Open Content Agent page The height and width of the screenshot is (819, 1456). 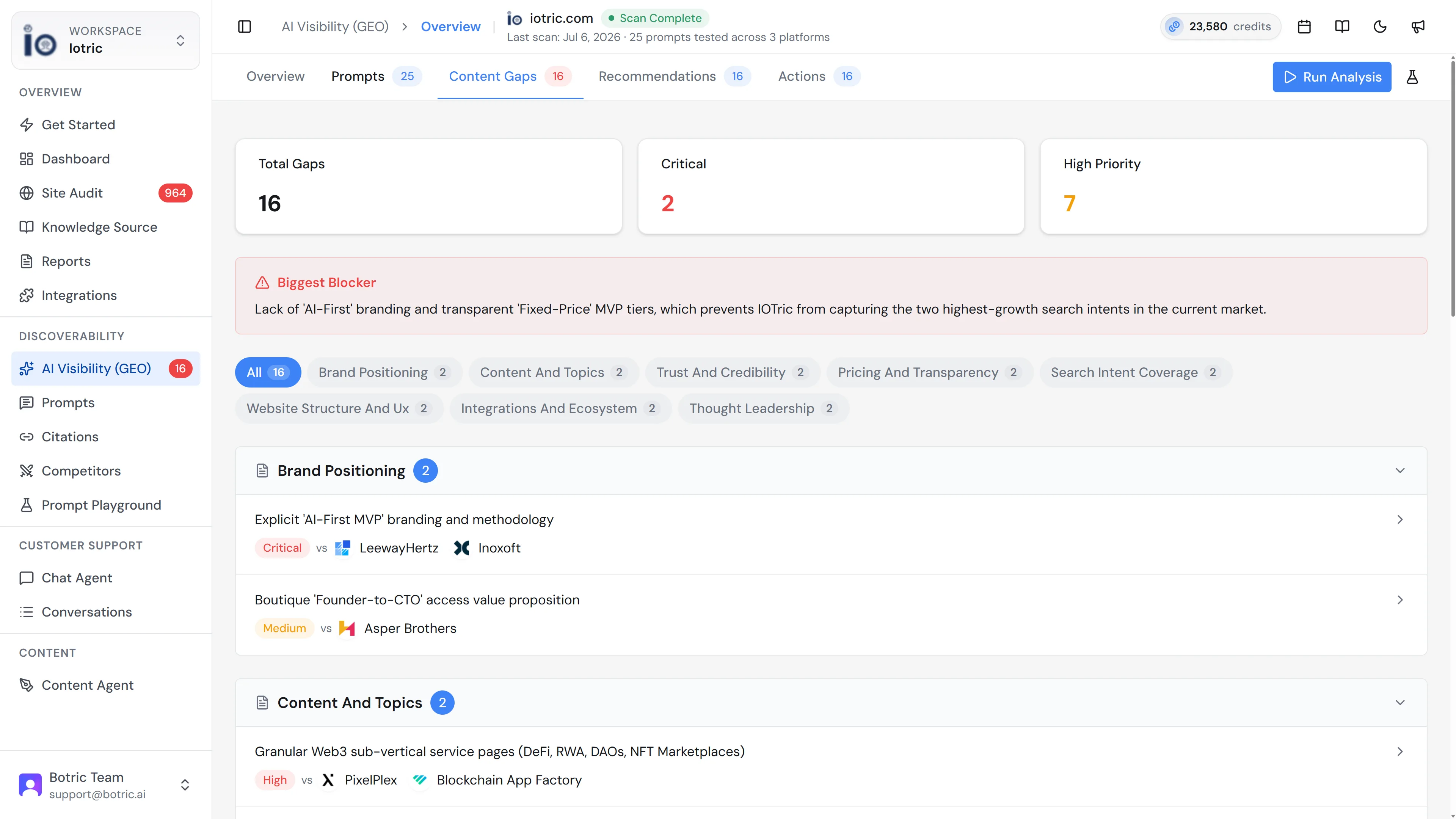point(106,685)
